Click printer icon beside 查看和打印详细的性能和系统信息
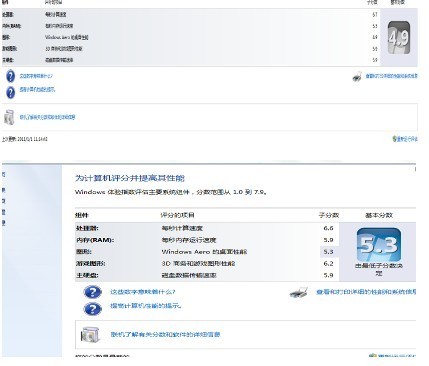This screenshot has height=366, width=429. click(298, 293)
